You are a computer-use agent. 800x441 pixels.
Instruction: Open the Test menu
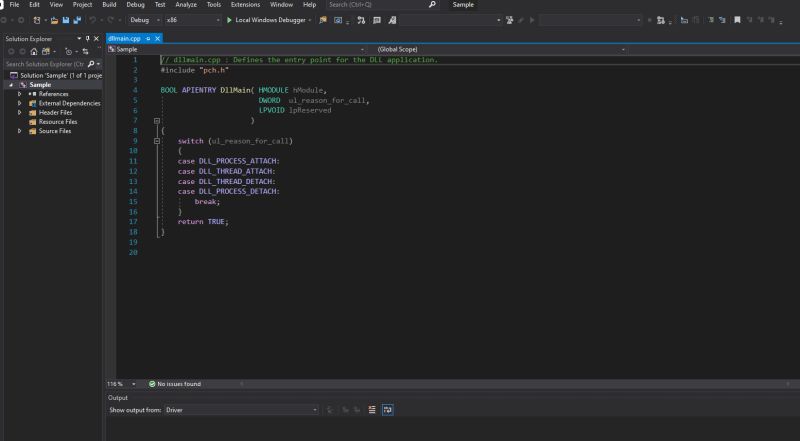click(160, 5)
